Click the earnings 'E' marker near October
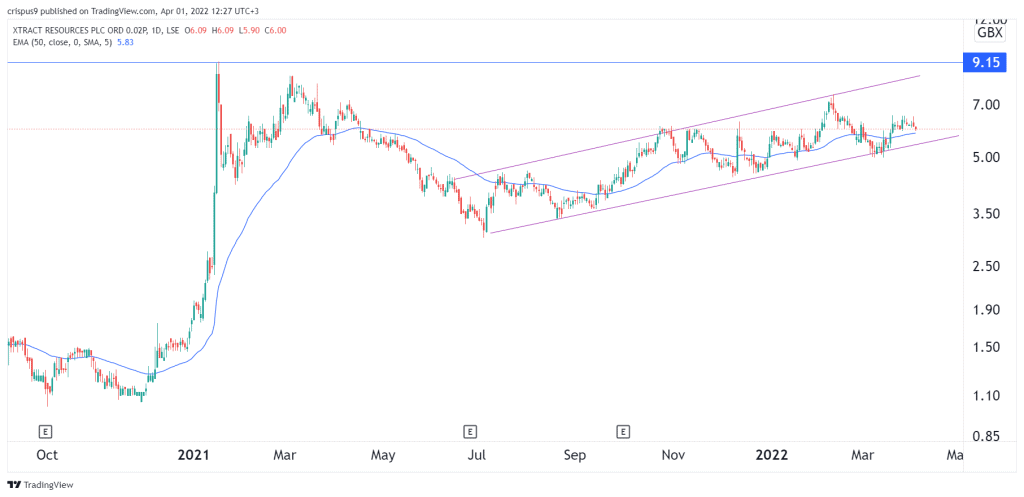 45,431
